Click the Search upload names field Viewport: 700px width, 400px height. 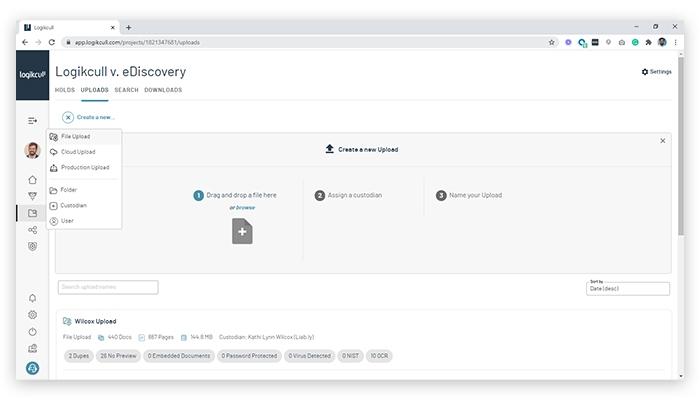108,287
